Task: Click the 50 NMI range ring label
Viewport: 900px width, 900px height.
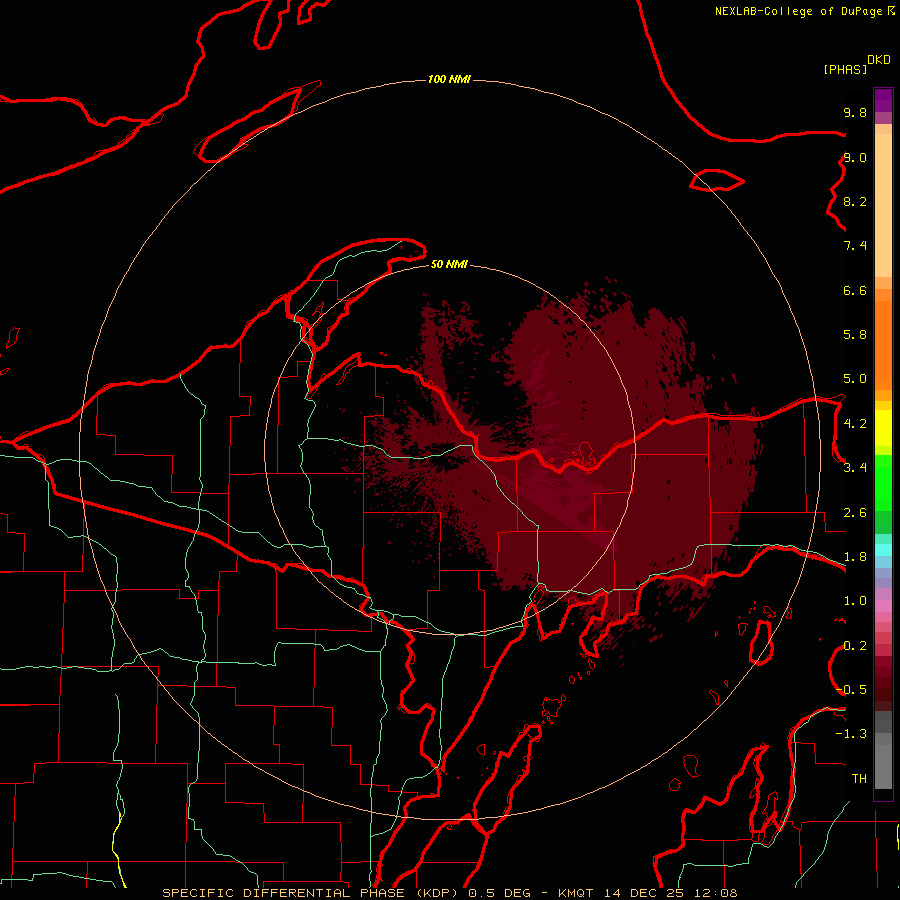Action: click(449, 264)
